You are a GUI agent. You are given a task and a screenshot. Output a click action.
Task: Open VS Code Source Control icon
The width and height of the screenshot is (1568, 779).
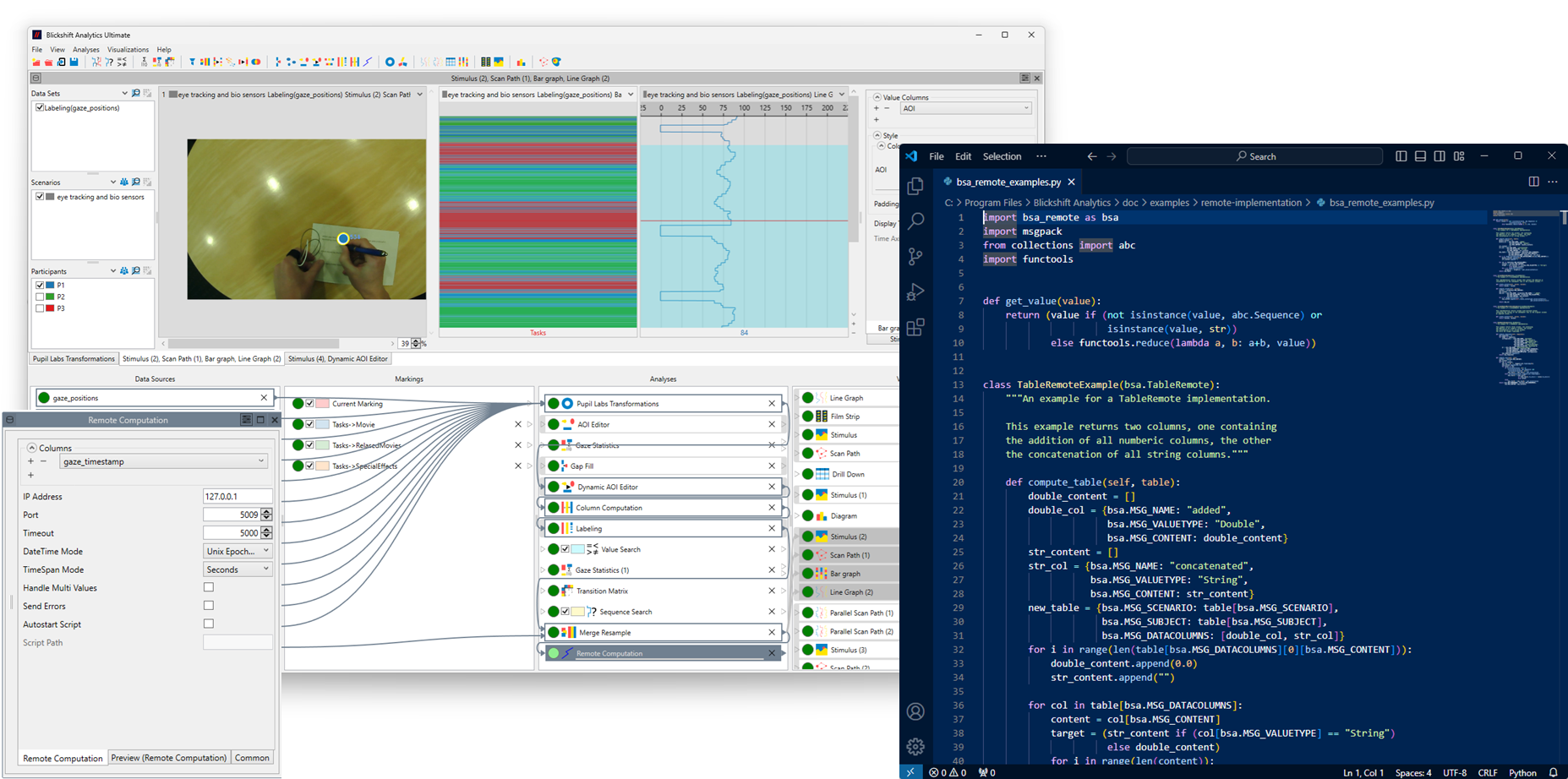pos(915,257)
